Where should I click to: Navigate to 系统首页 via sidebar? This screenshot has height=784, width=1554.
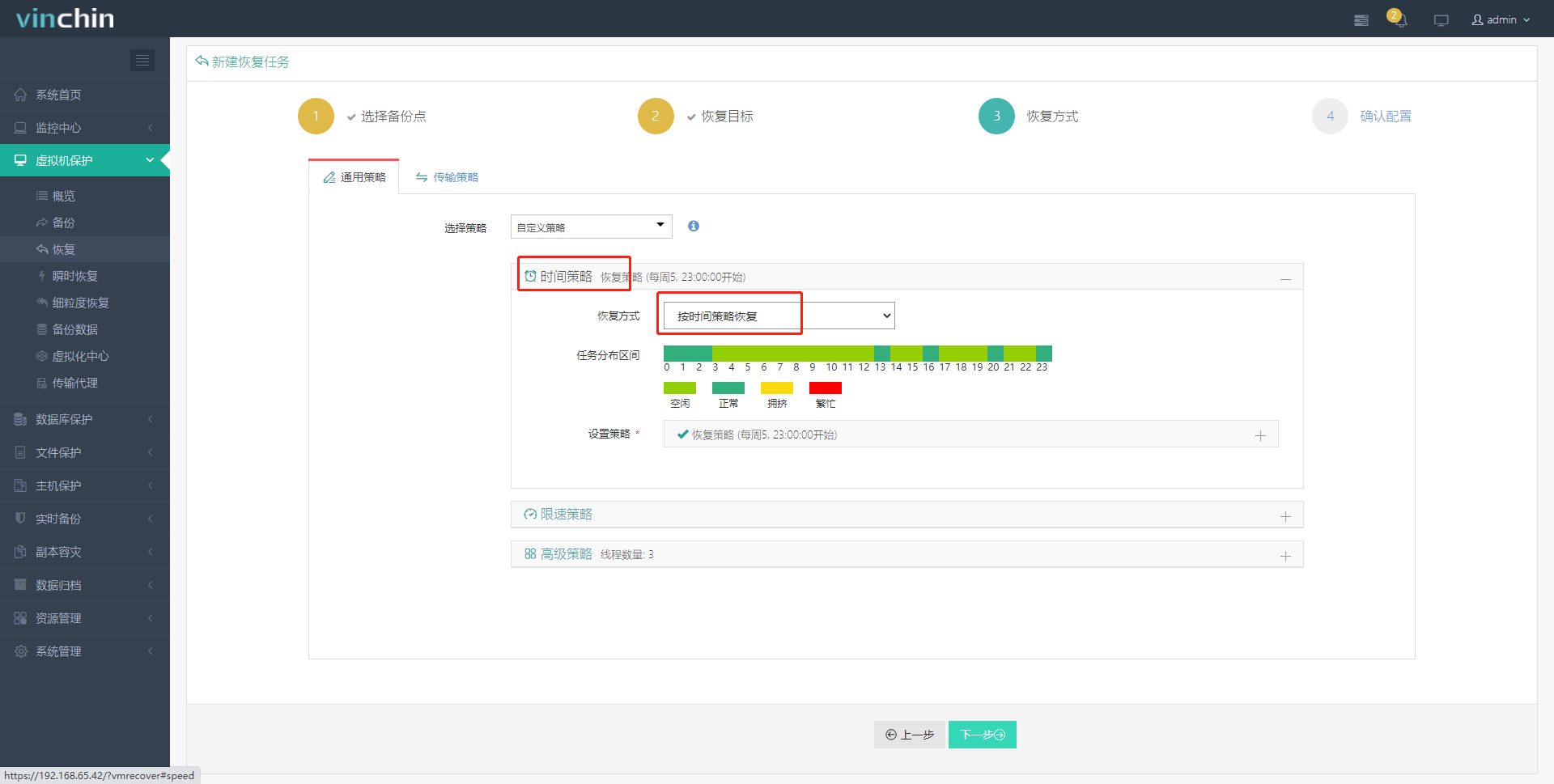click(x=58, y=95)
